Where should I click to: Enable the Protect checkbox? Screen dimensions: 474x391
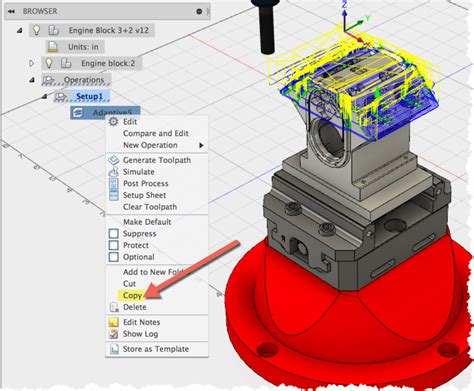pyautogui.click(x=114, y=245)
